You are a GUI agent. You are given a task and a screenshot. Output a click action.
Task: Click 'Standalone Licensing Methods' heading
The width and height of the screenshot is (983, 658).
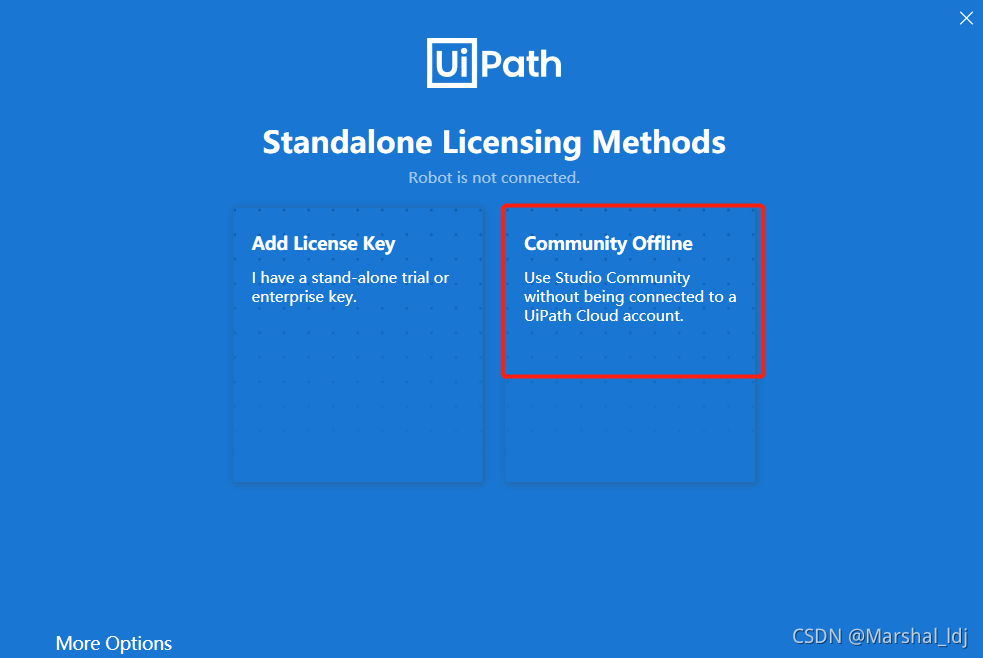[x=494, y=142]
